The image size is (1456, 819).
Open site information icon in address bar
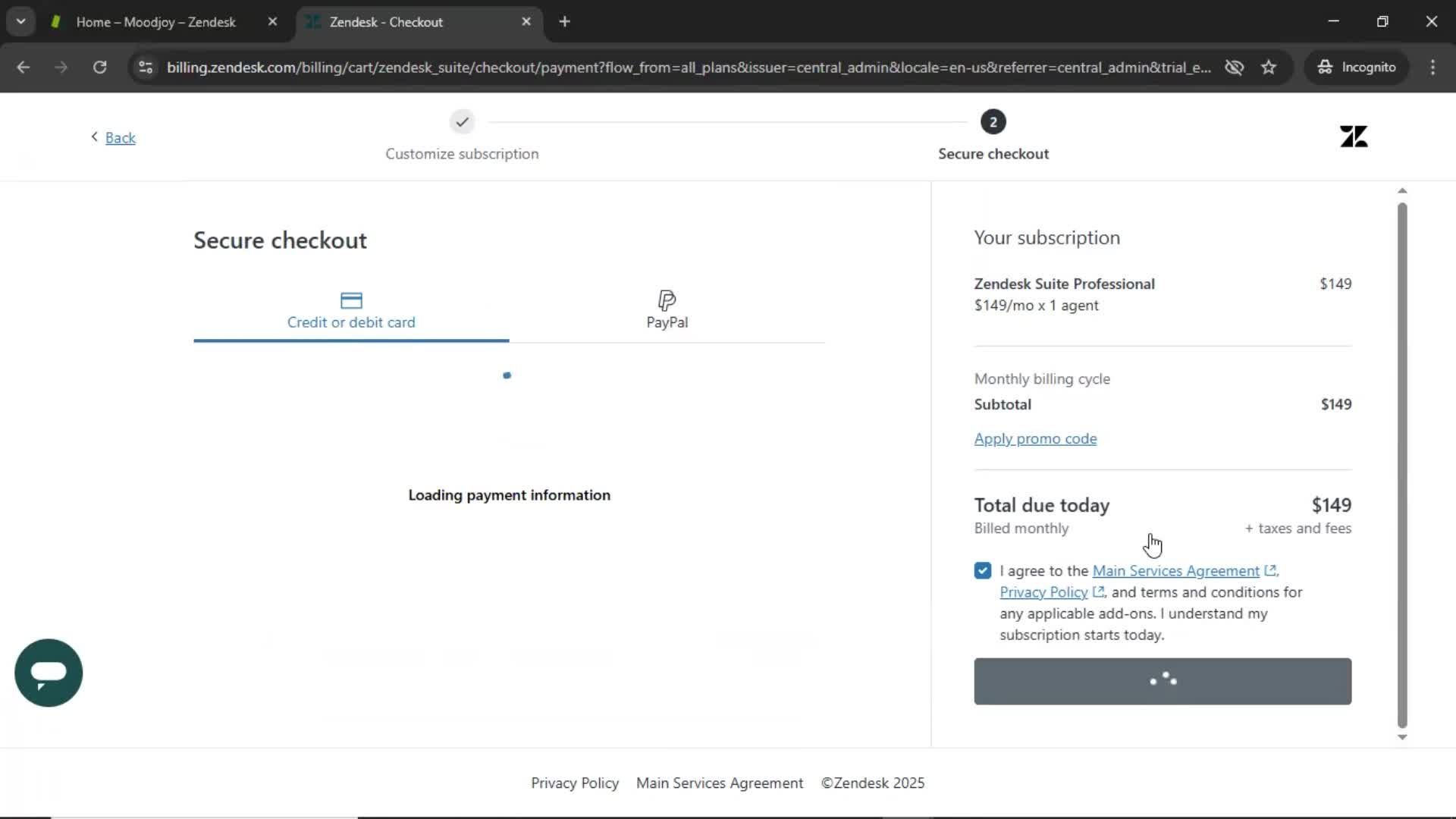click(146, 67)
